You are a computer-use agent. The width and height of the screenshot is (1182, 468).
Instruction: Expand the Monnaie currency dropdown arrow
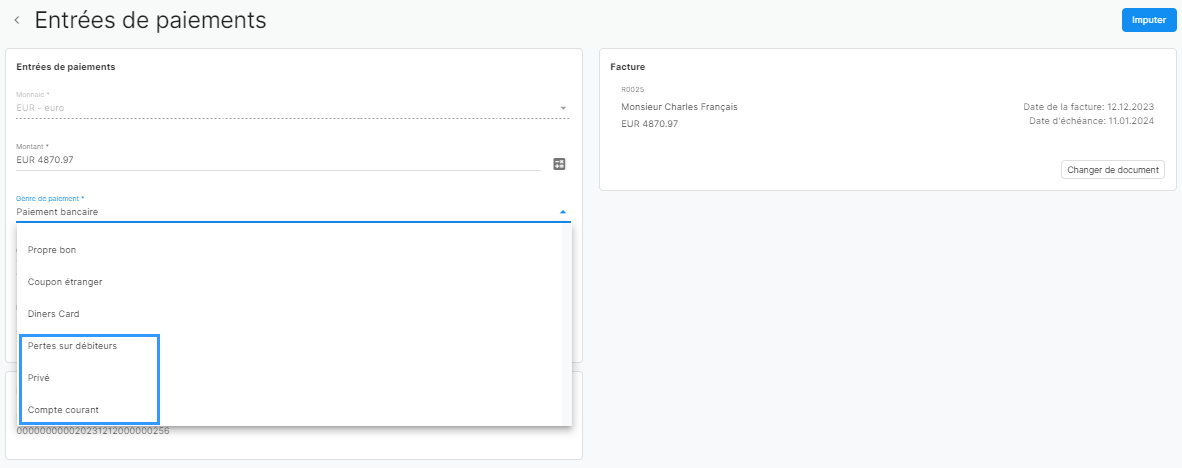tap(562, 109)
